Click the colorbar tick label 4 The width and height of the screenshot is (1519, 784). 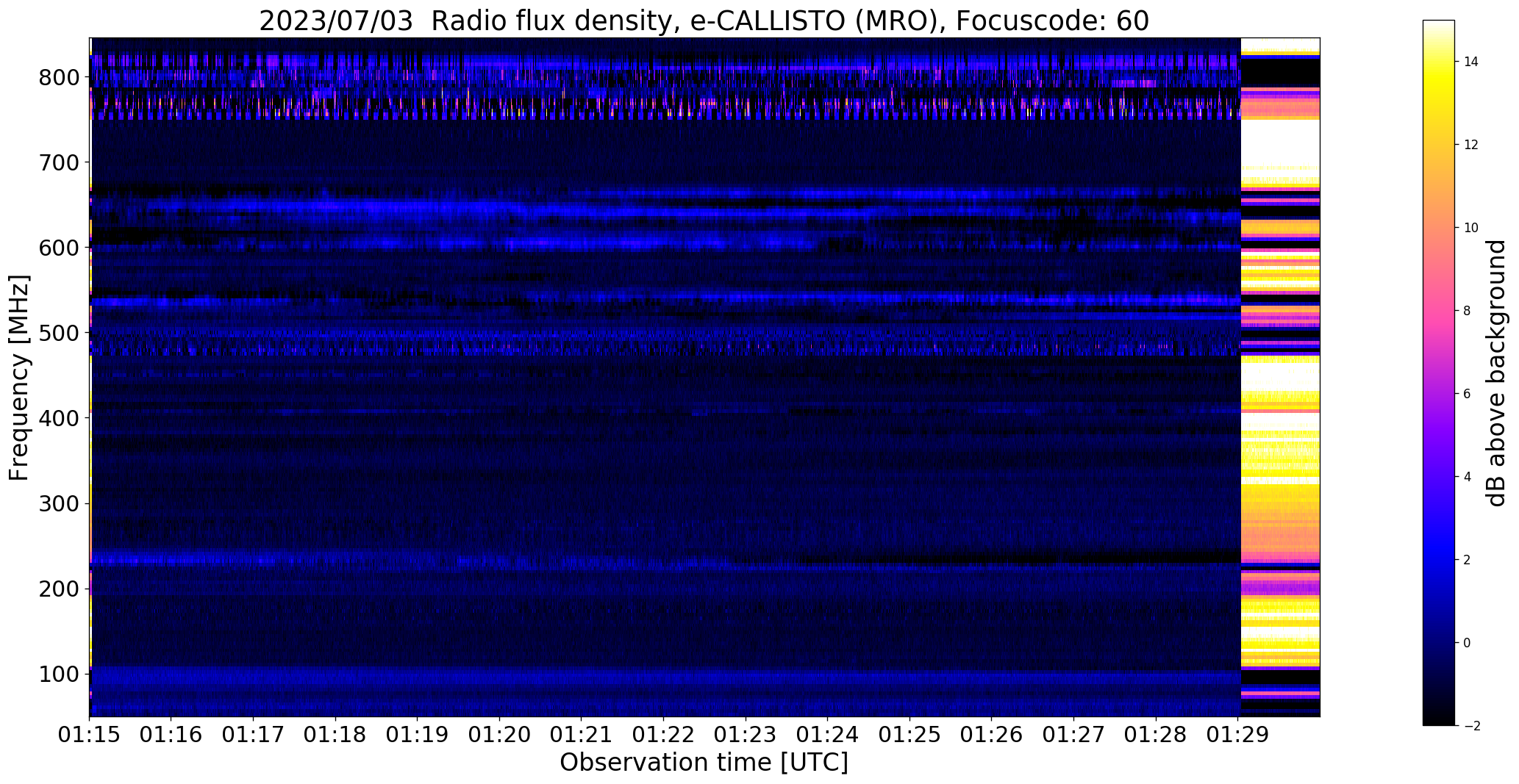point(1467,477)
